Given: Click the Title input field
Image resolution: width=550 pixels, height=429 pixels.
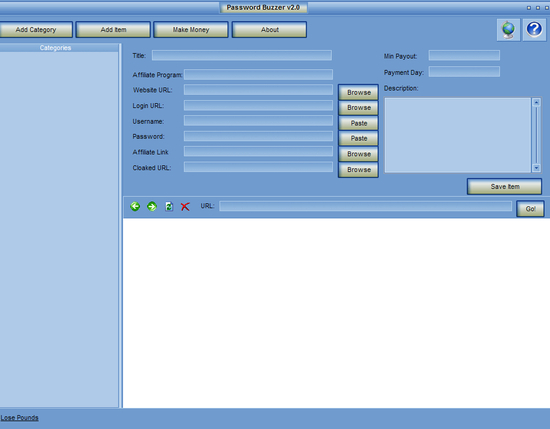Looking at the screenshot, I should tap(242, 55).
